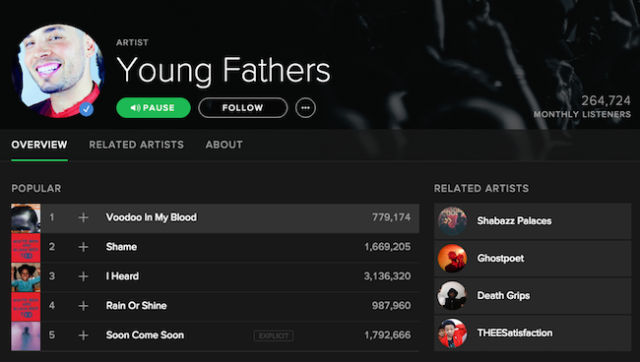Add I Heard using the plus icon
The width and height of the screenshot is (640, 362).
[x=83, y=276]
